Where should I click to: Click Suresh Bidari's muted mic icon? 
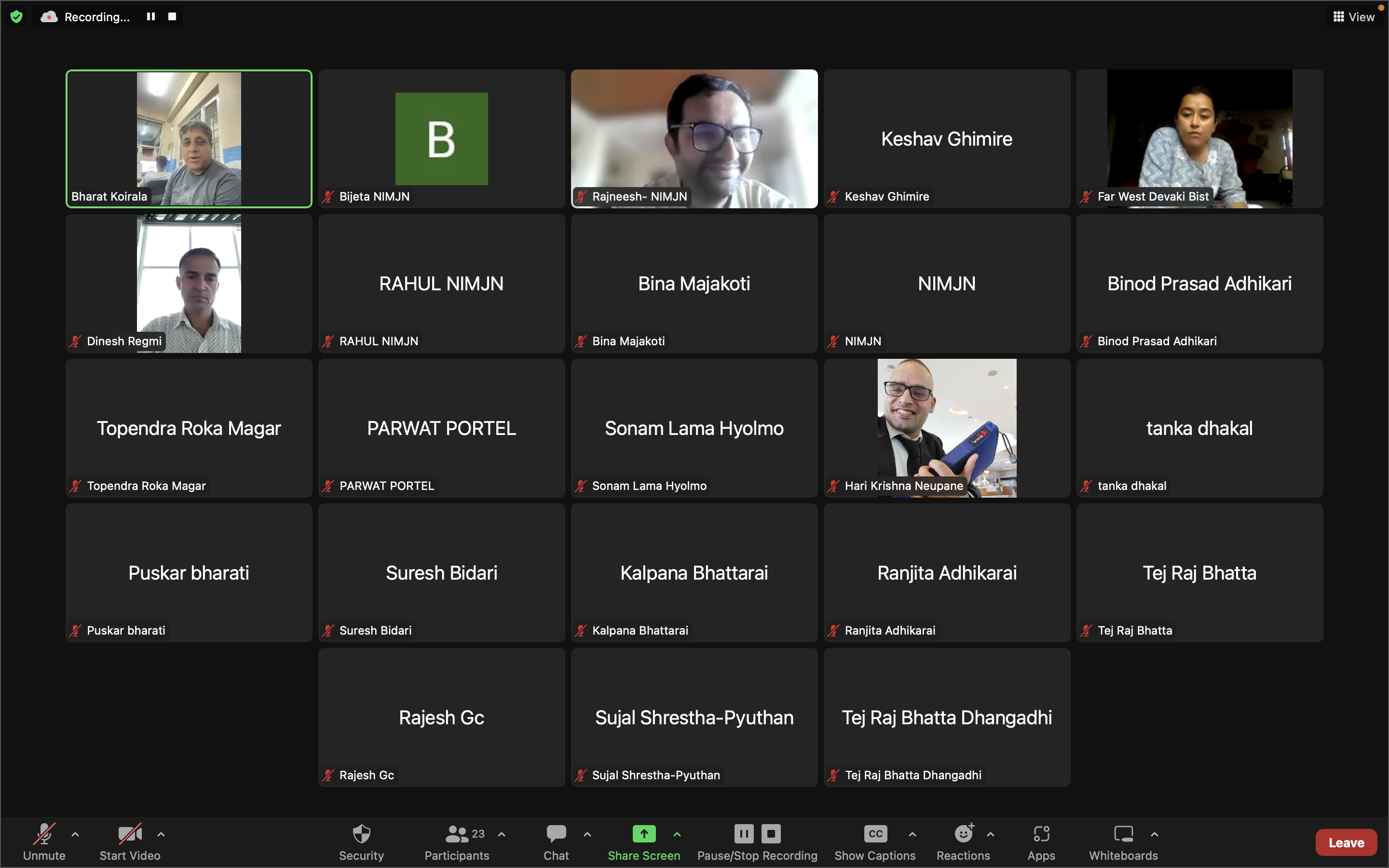(x=328, y=630)
